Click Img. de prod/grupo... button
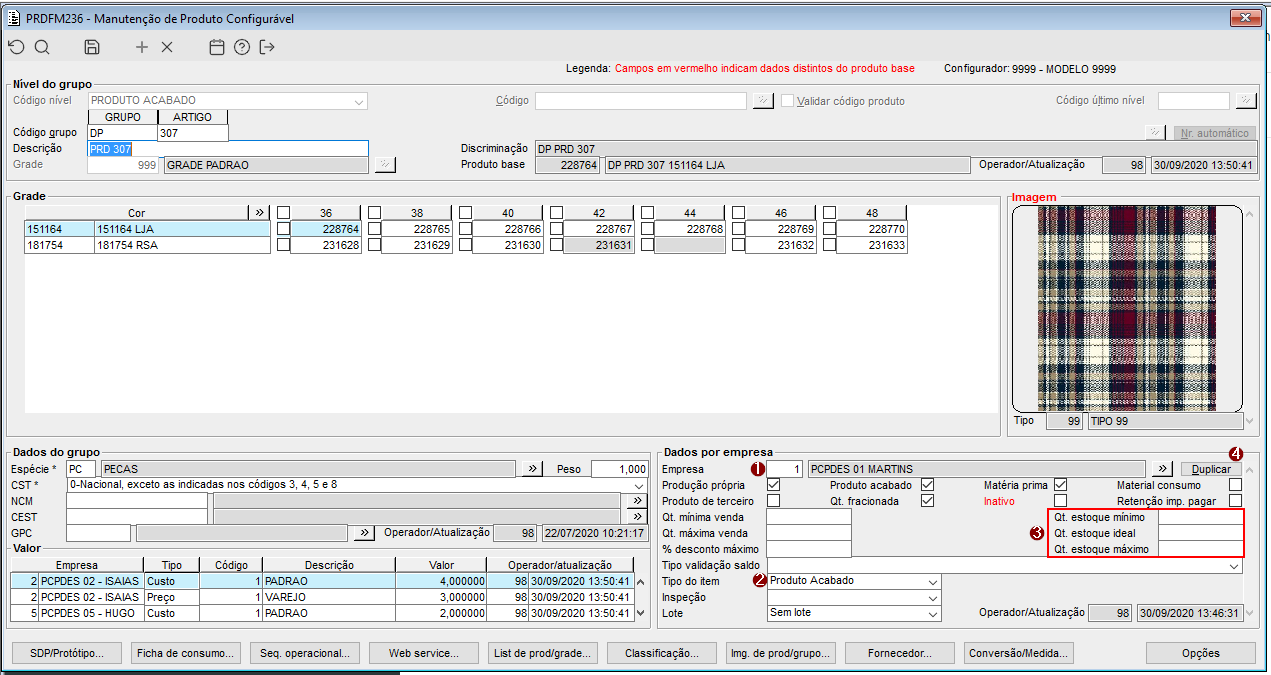This screenshot has height=675, width=1271. (x=781, y=653)
